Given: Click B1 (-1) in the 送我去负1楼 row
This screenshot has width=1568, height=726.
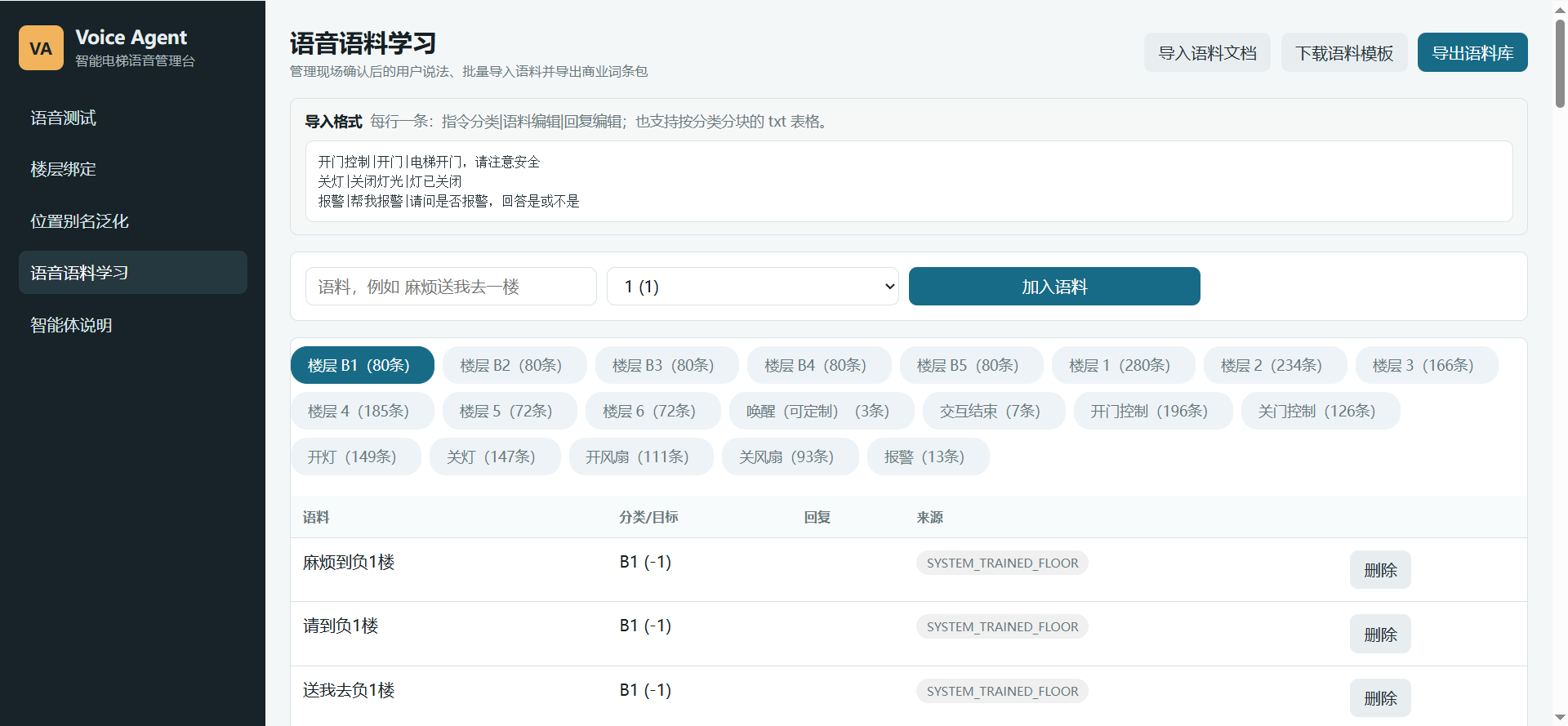Looking at the screenshot, I should click(645, 690).
